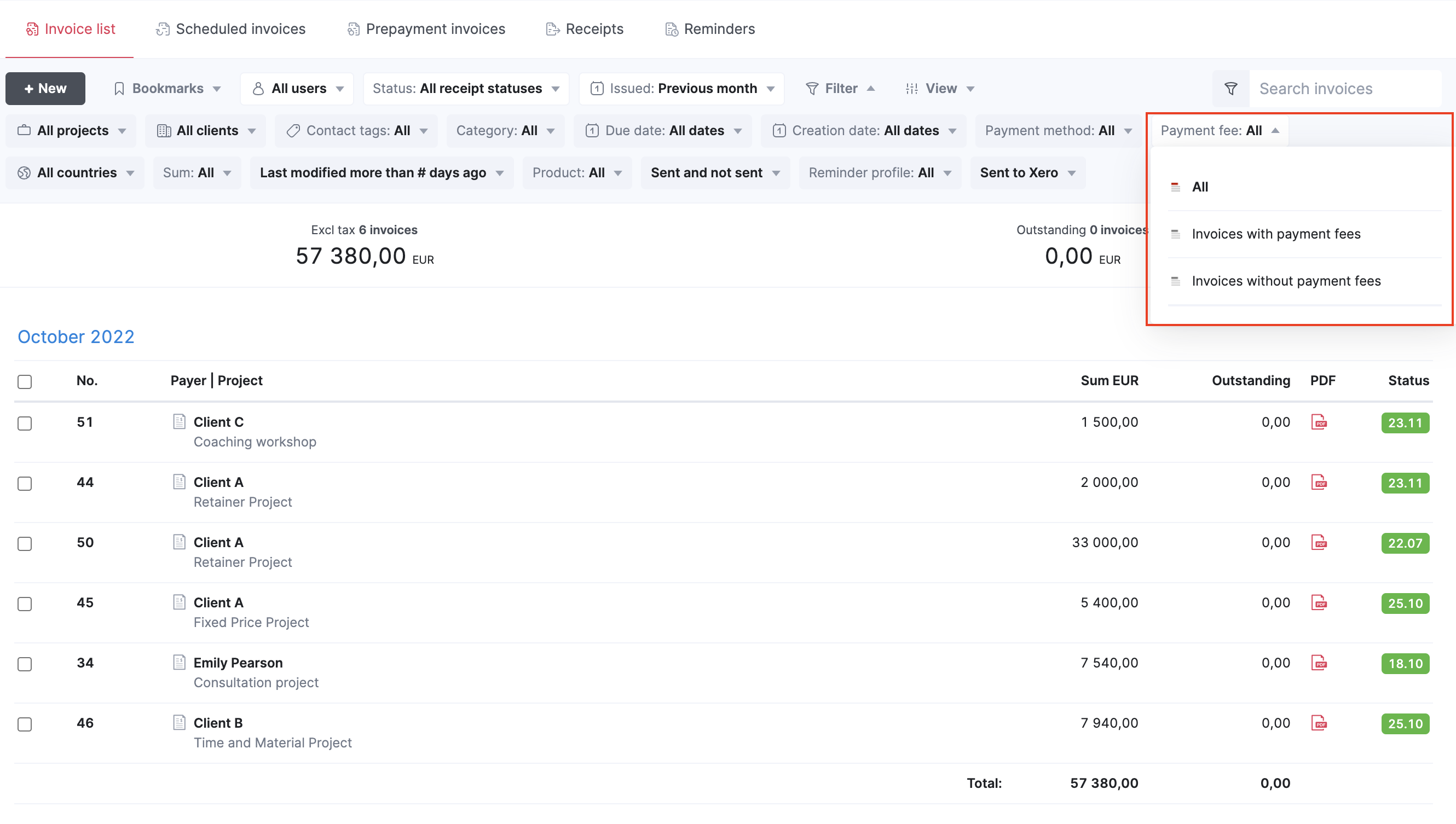Expand Sent and not sent dropdown

(x=715, y=172)
